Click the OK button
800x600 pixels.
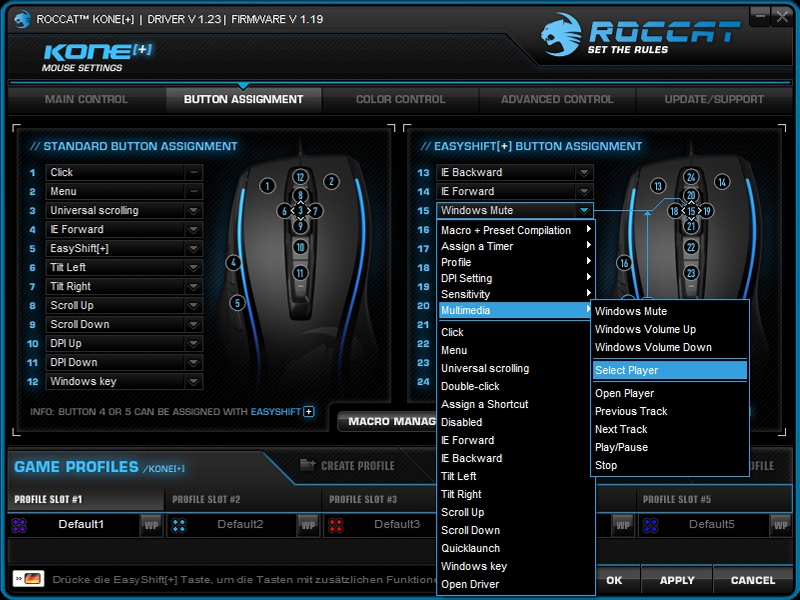tap(615, 580)
